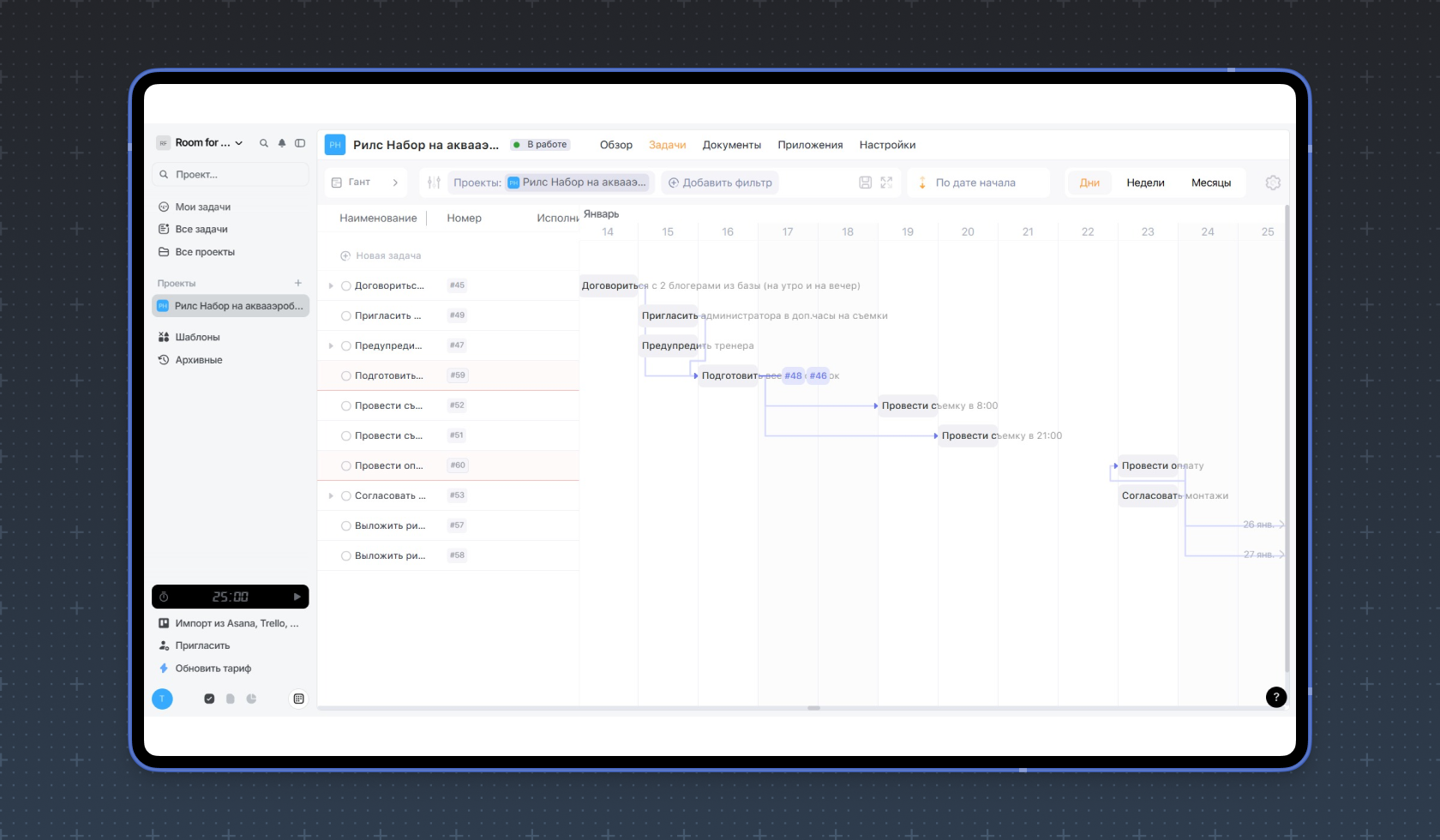
Task: Check off task #59 Подготовить
Action: [346, 375]
